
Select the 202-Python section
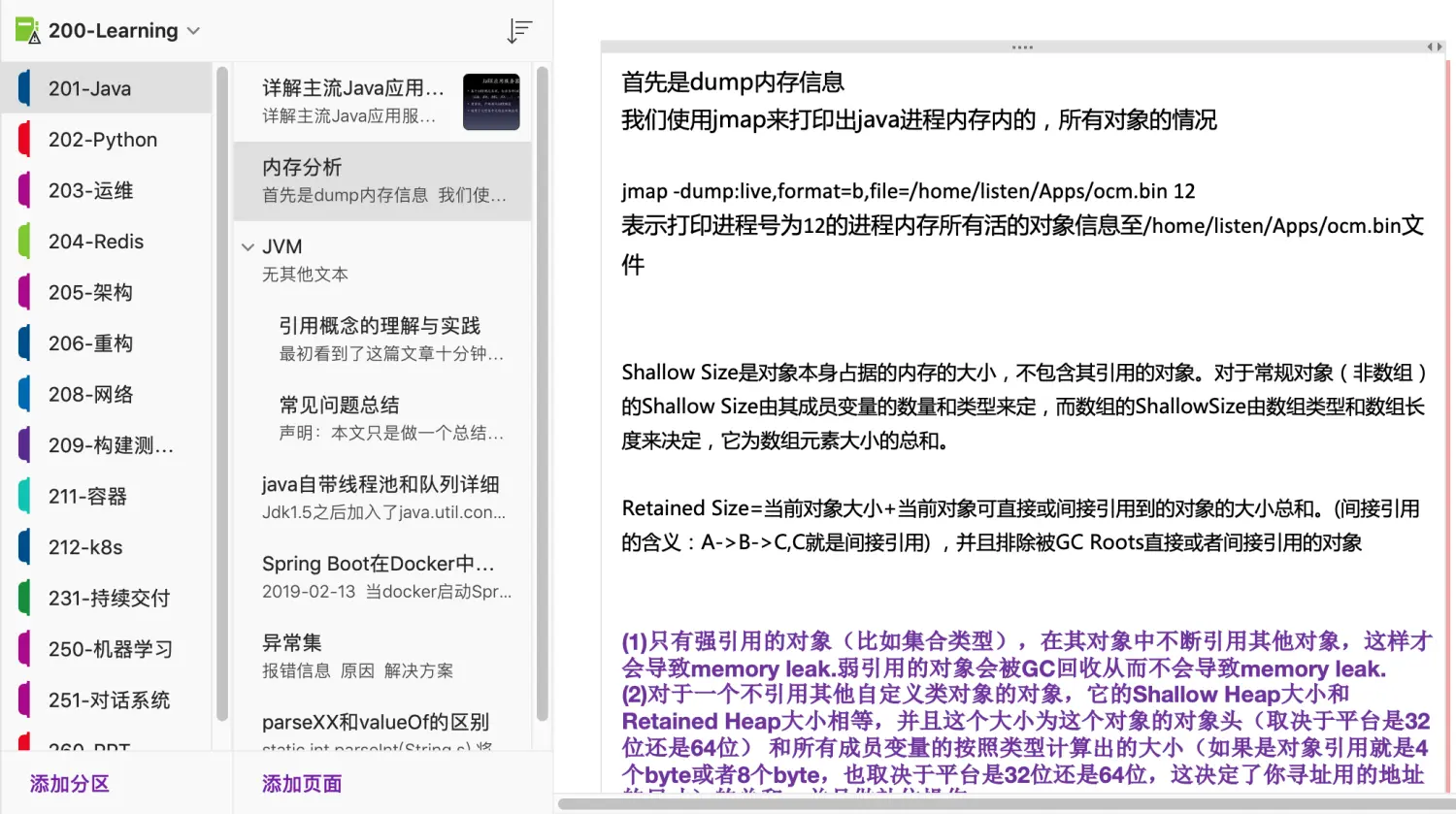(x=107, y=140)
